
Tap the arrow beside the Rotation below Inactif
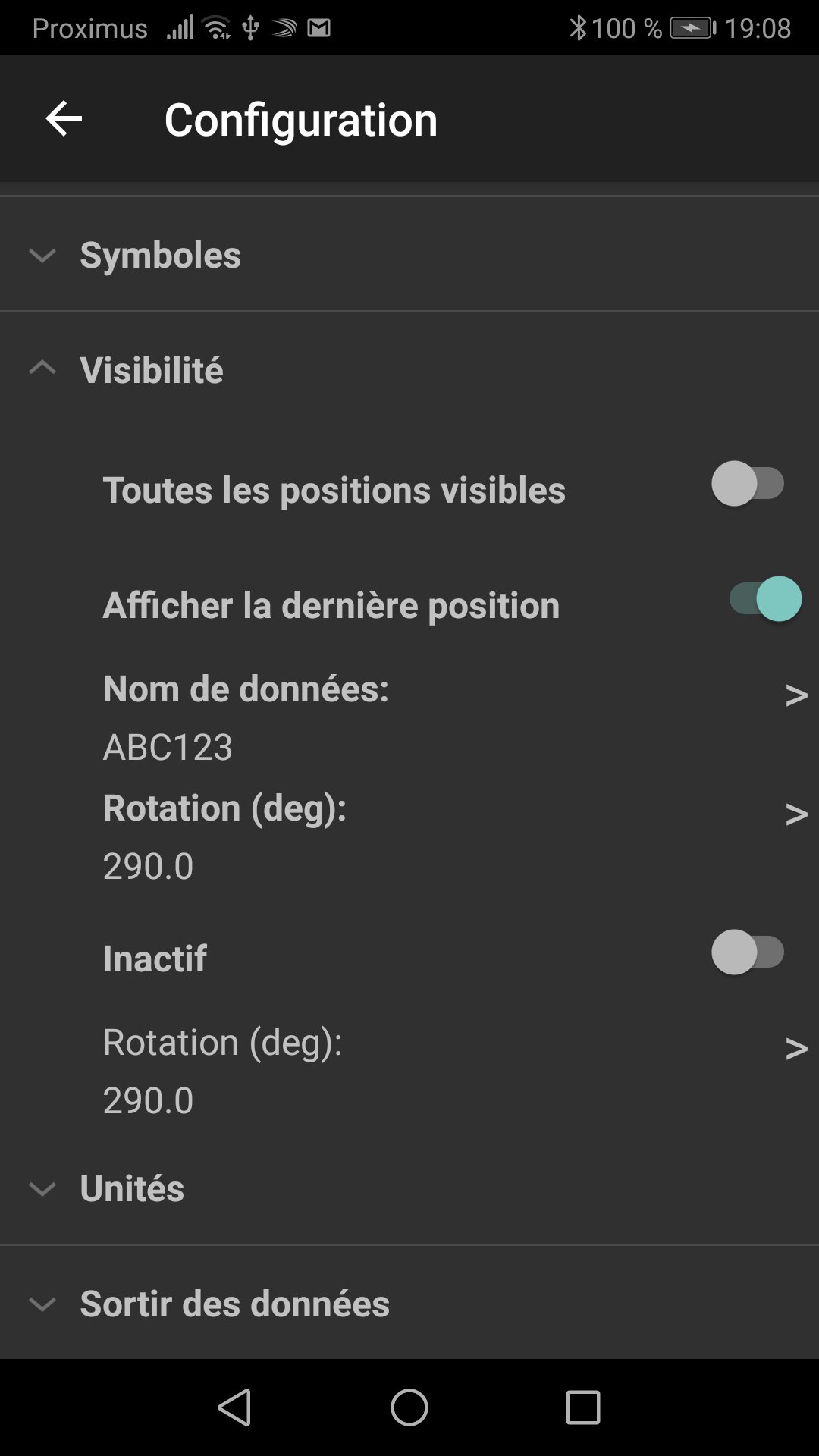(x=795, y=1048)
